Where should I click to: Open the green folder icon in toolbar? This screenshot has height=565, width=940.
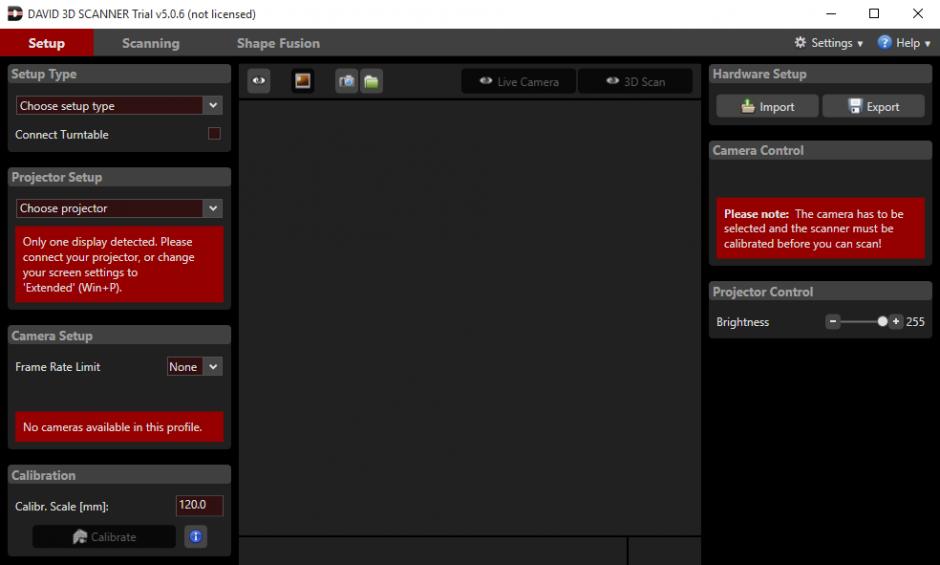pos(371,81)
